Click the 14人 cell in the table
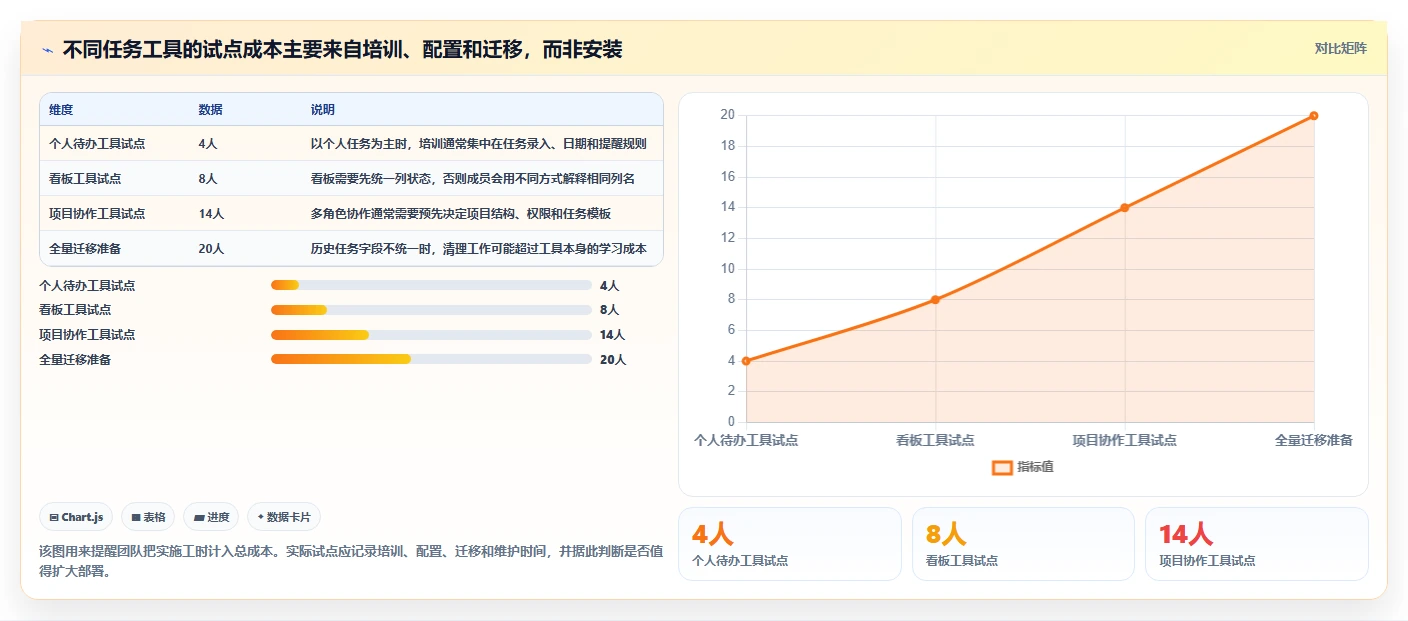This screenshot has height=621, width=1408. click(211, 214)
